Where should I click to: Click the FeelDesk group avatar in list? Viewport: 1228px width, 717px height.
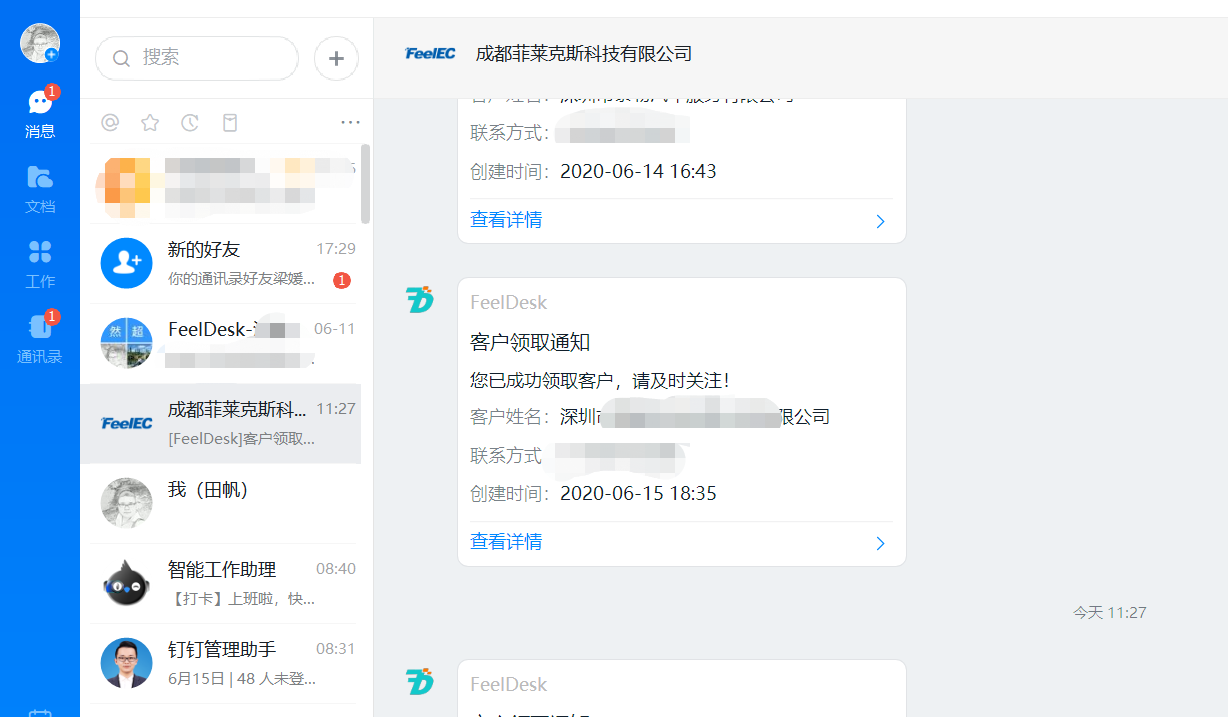point(127,343)
